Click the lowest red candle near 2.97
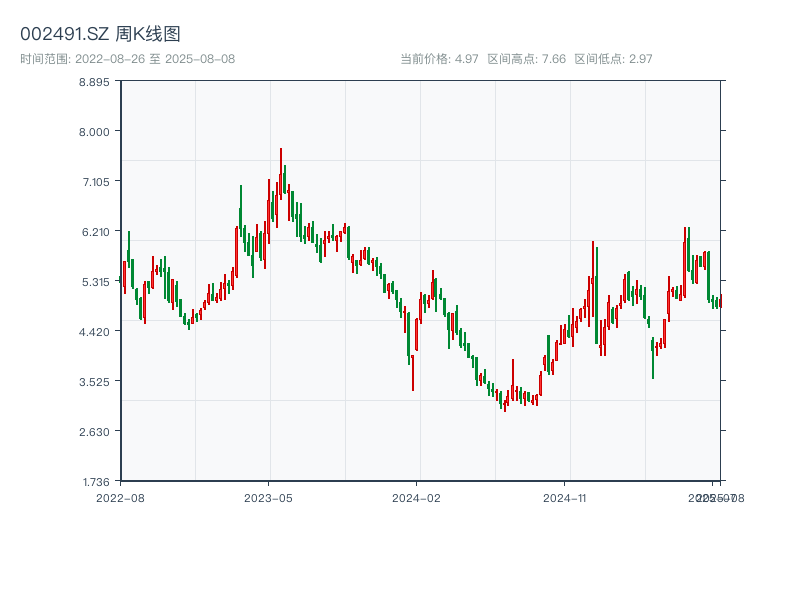 [505, 405]
